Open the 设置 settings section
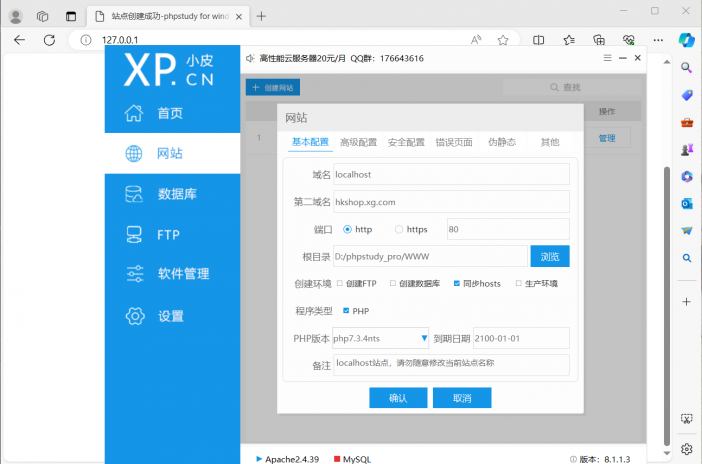 (172, 316)
